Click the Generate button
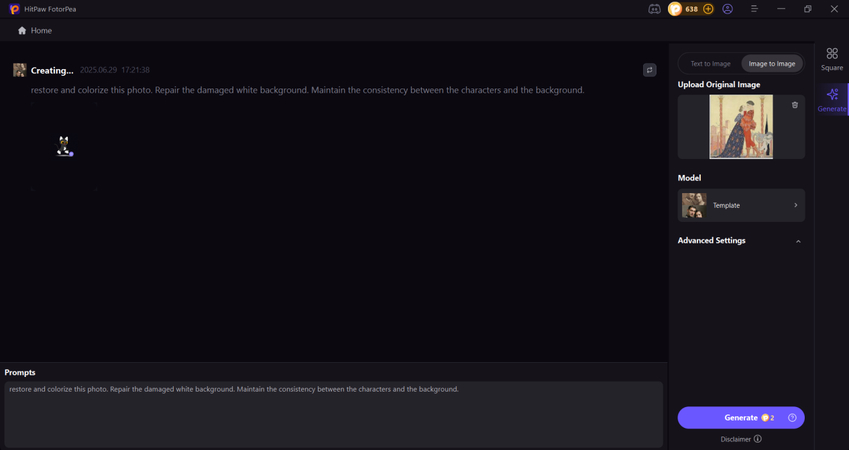Screen dimensions: 849x450 coord(741,418)
